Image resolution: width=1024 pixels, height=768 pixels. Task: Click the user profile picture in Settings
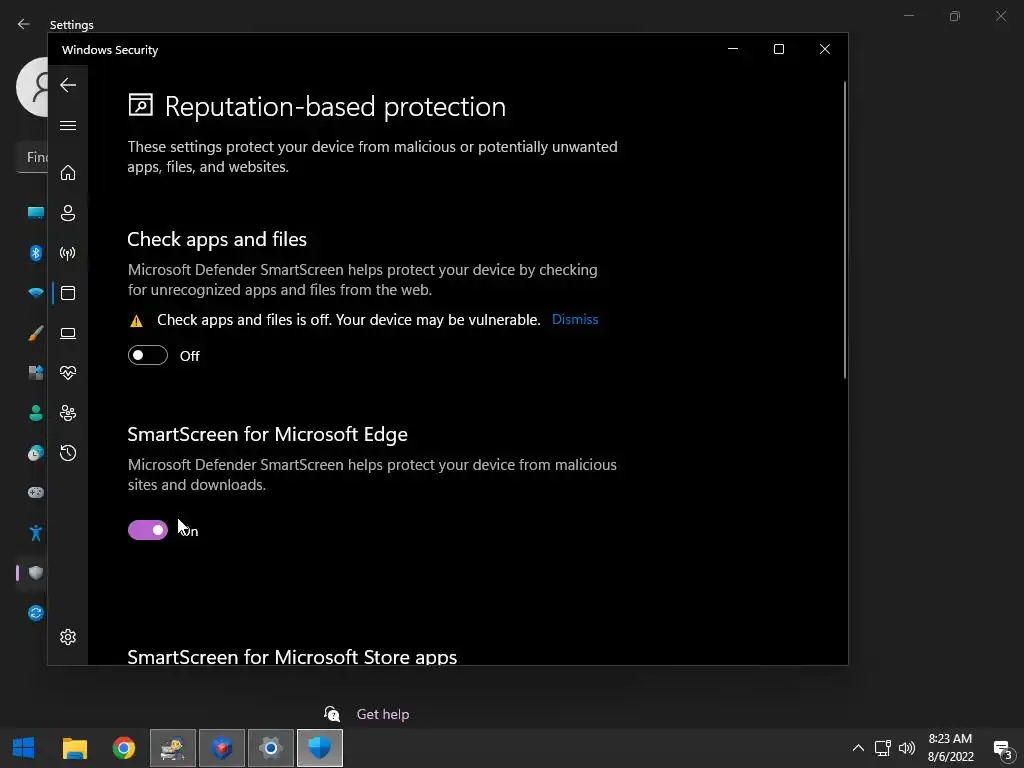(33, 87)
